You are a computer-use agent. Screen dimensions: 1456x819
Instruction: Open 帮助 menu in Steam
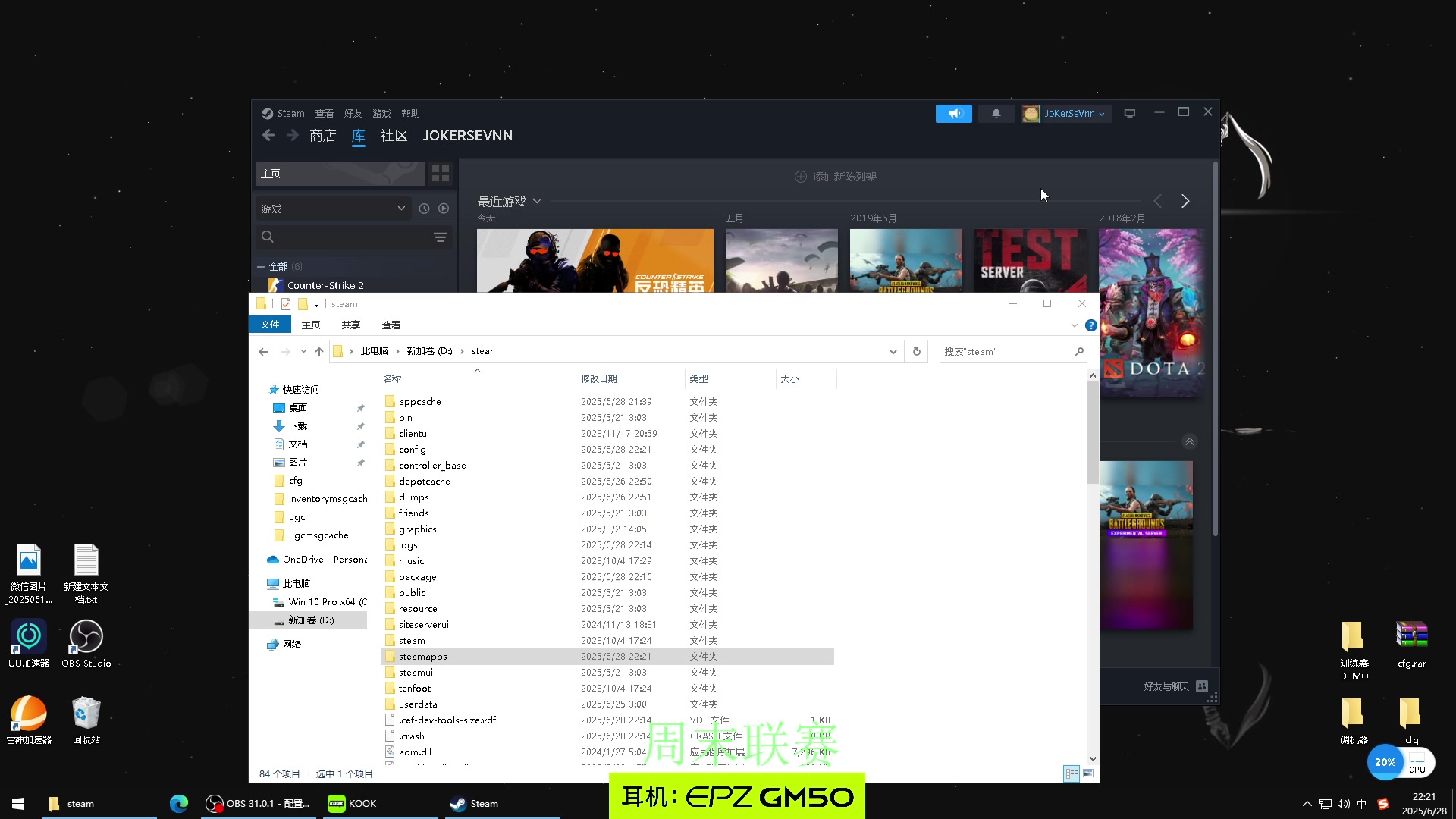pyautogui.click(x=410, y=114)
